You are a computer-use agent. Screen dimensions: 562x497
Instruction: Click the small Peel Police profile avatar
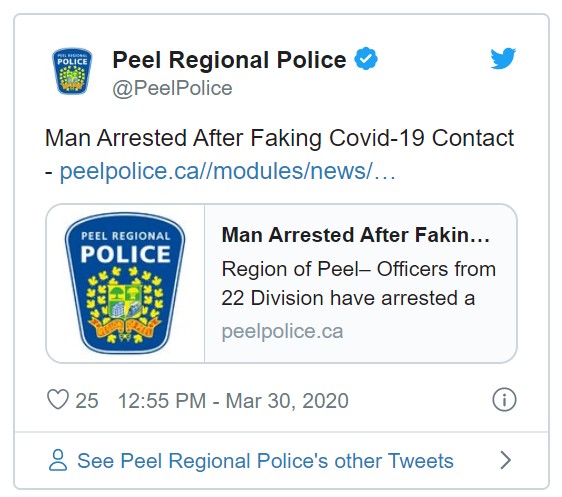(x=72, y=71)
